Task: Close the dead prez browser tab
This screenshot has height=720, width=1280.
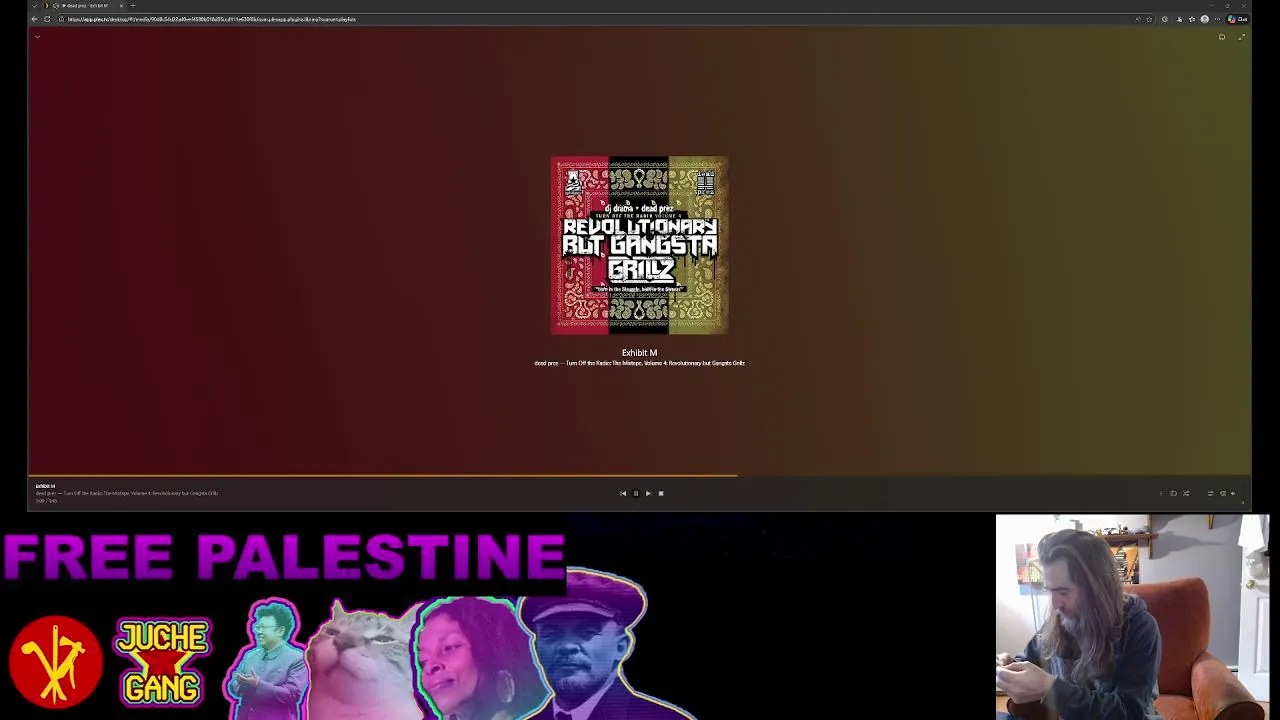Action: [121, 6]
